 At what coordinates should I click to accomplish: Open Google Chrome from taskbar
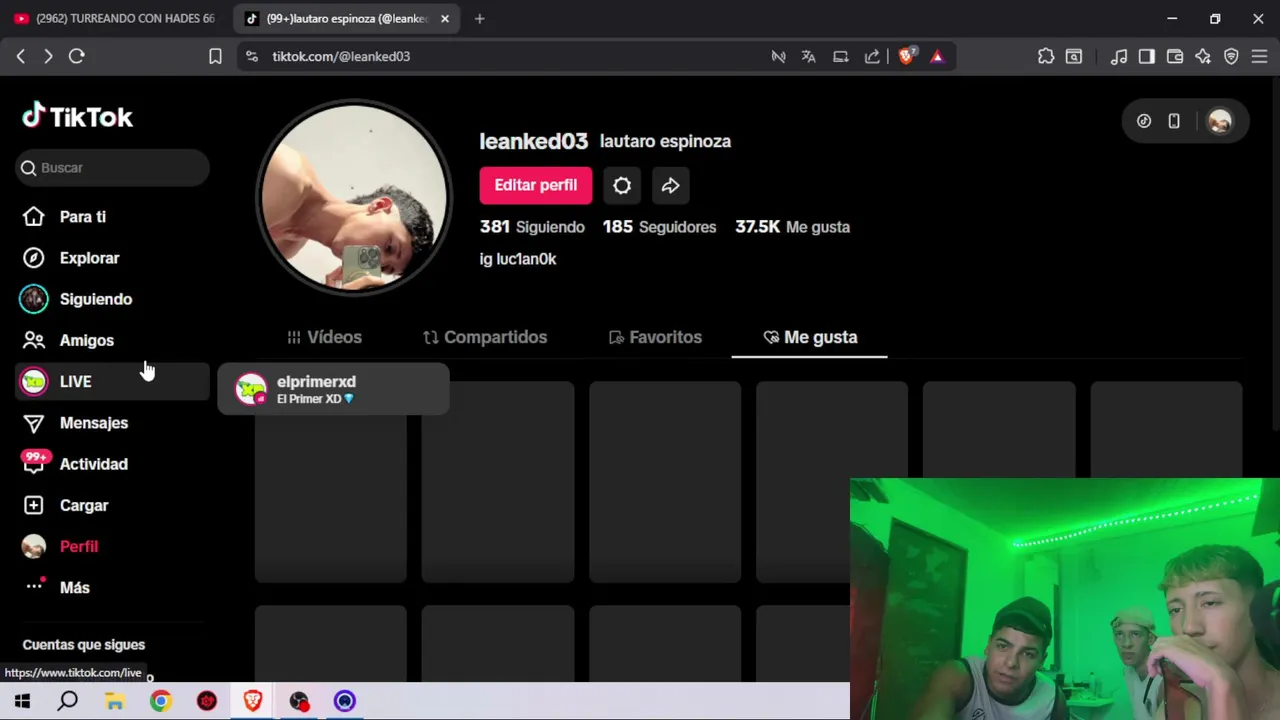(x=161, y=701)
